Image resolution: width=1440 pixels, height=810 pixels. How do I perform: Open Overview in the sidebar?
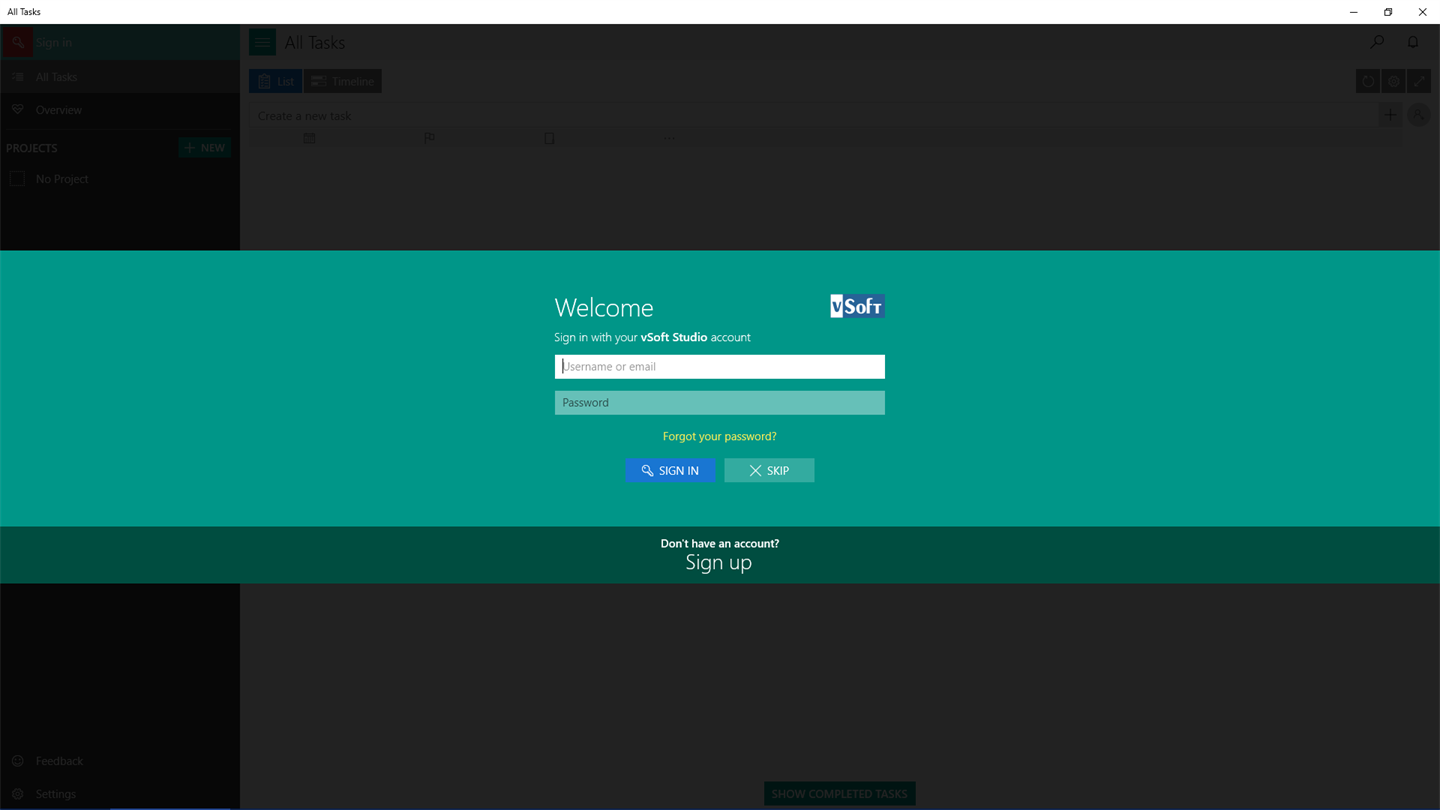[120, 110]
